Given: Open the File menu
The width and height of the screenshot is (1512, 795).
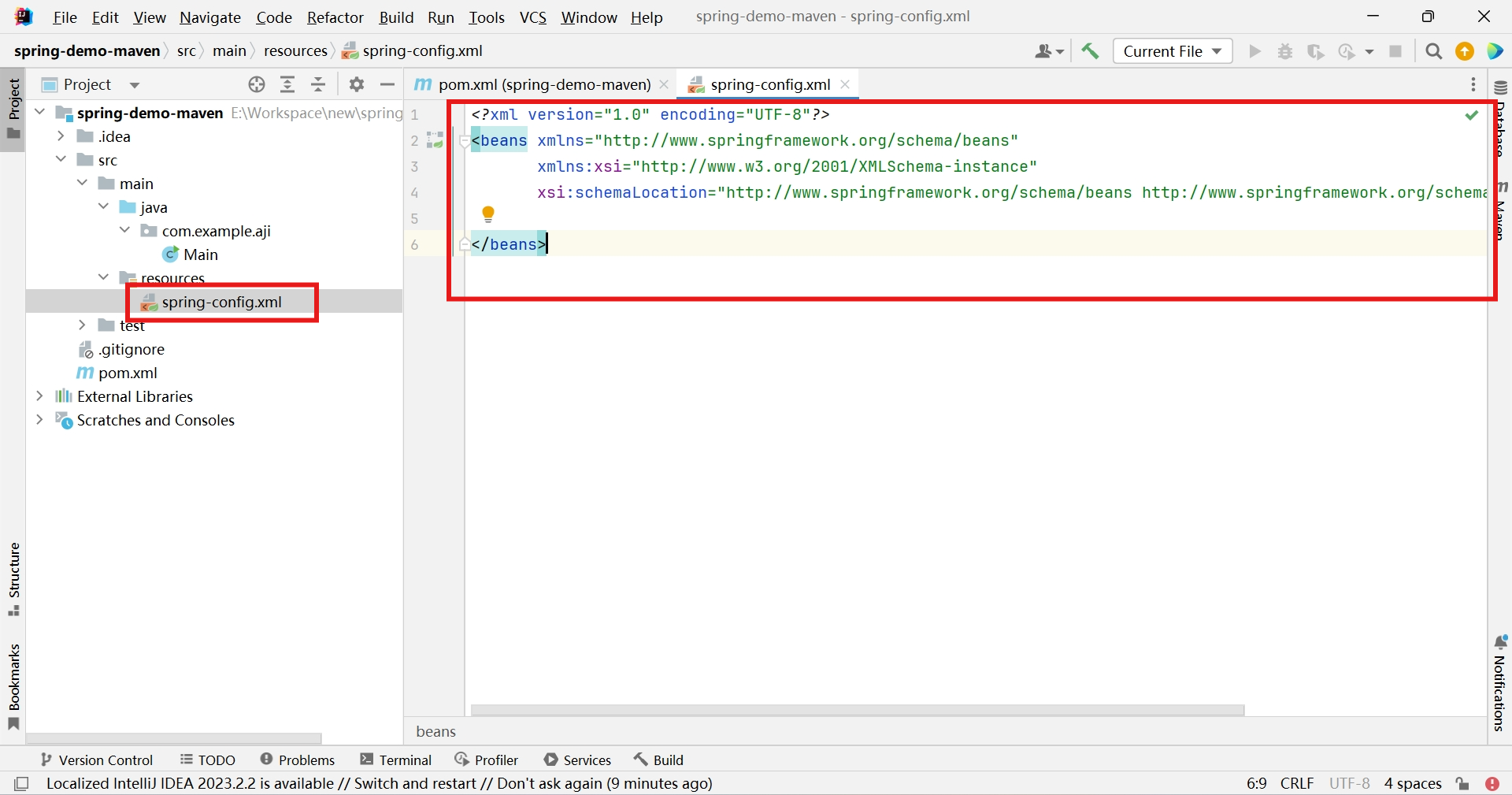Looking at the screenshot, I should click(65, 17).
